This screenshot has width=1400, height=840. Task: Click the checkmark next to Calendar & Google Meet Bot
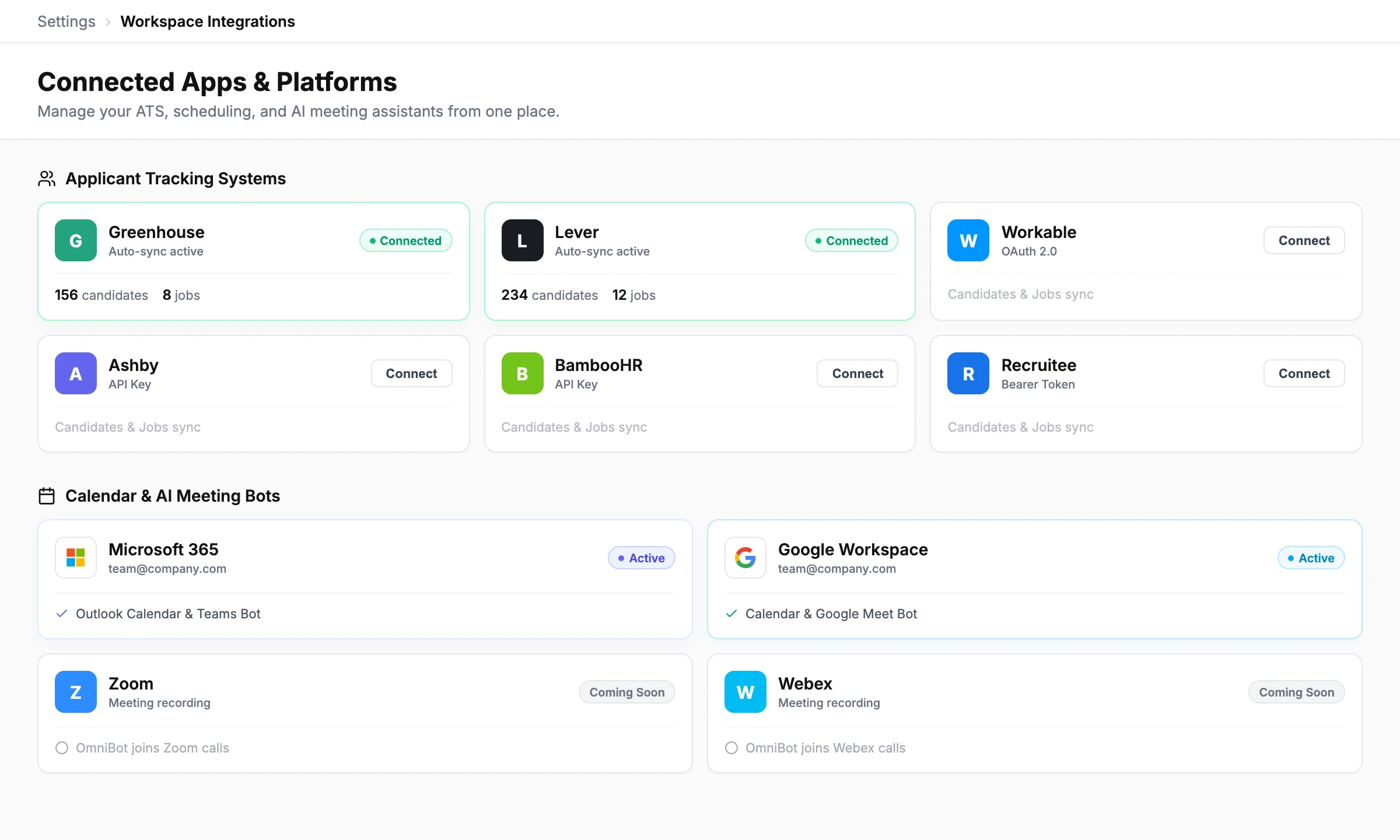[x=731, y=614]
